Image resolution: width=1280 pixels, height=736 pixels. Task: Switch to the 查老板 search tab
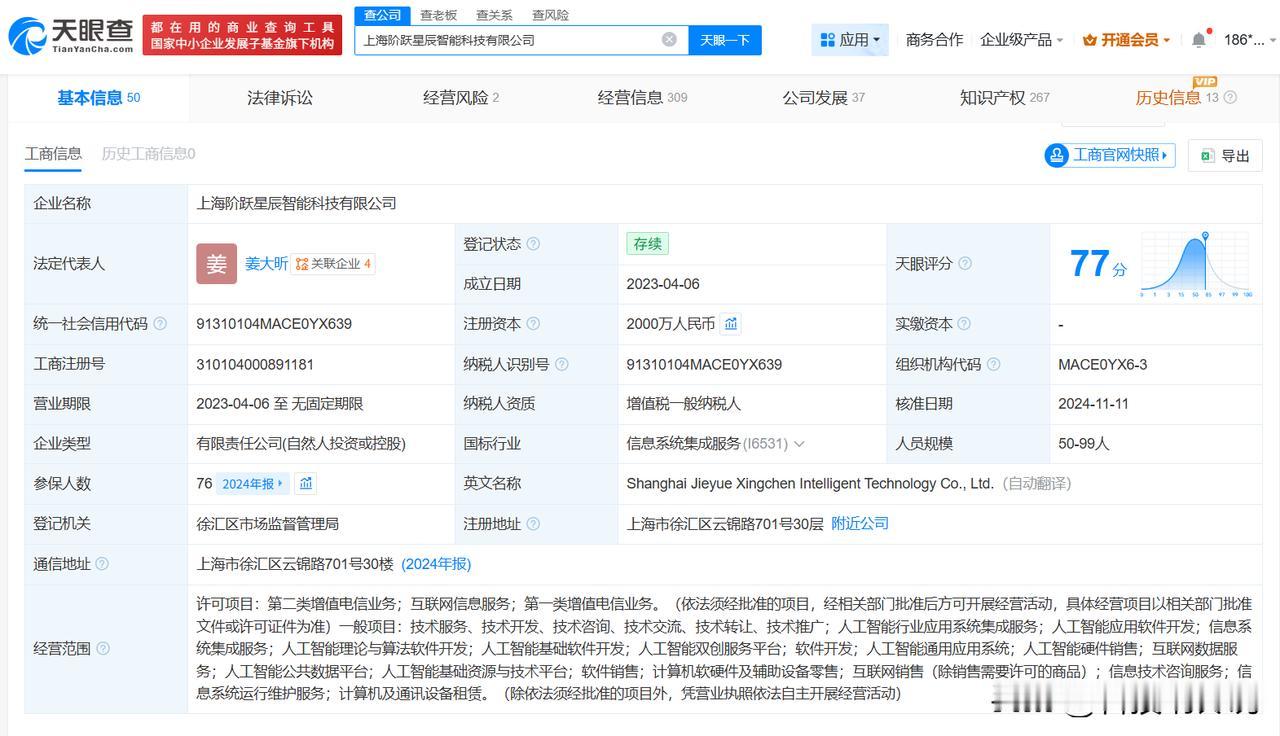(438, 15)
